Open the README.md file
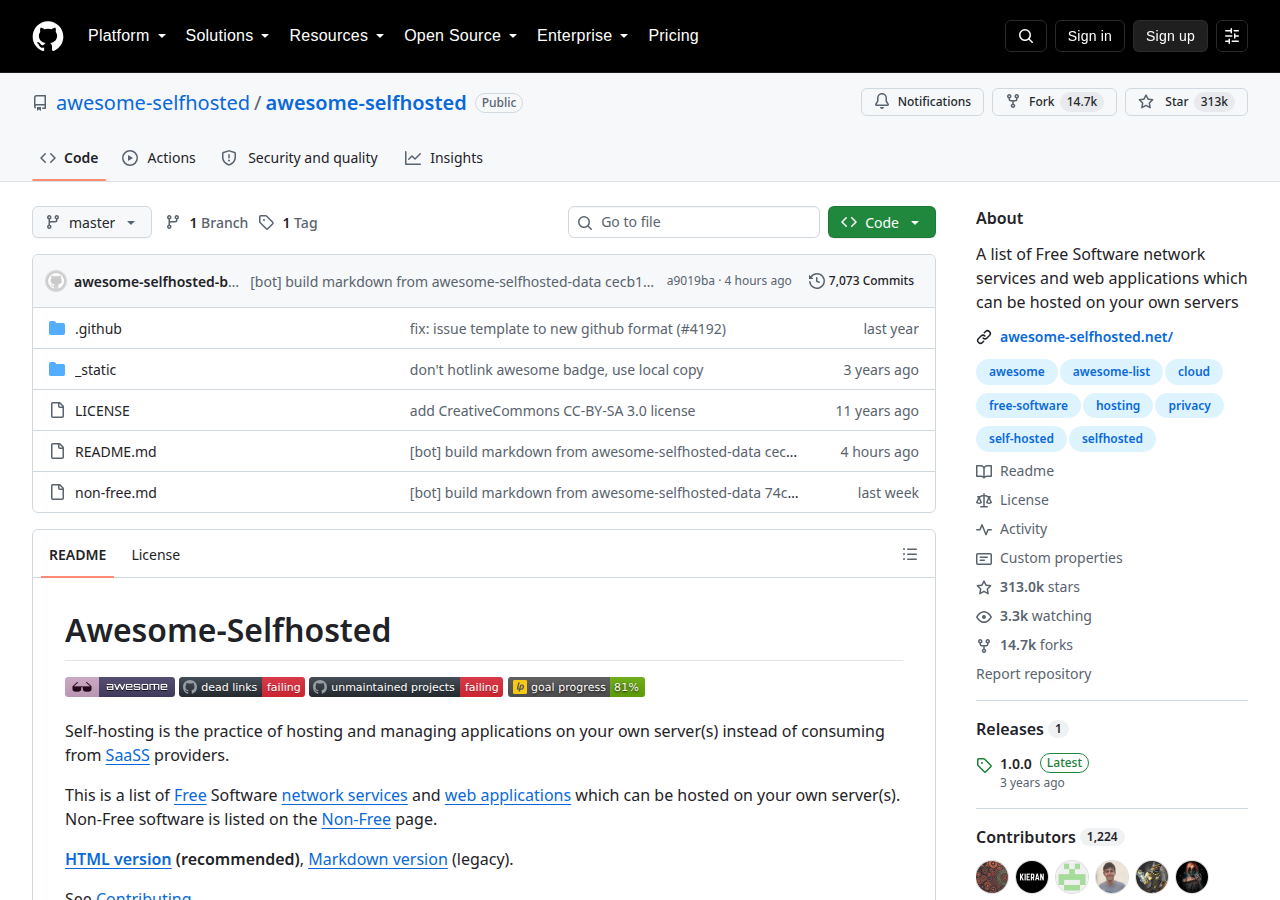Image resolution: width=1280 pixels, height=900 pixels. (116, 452)
